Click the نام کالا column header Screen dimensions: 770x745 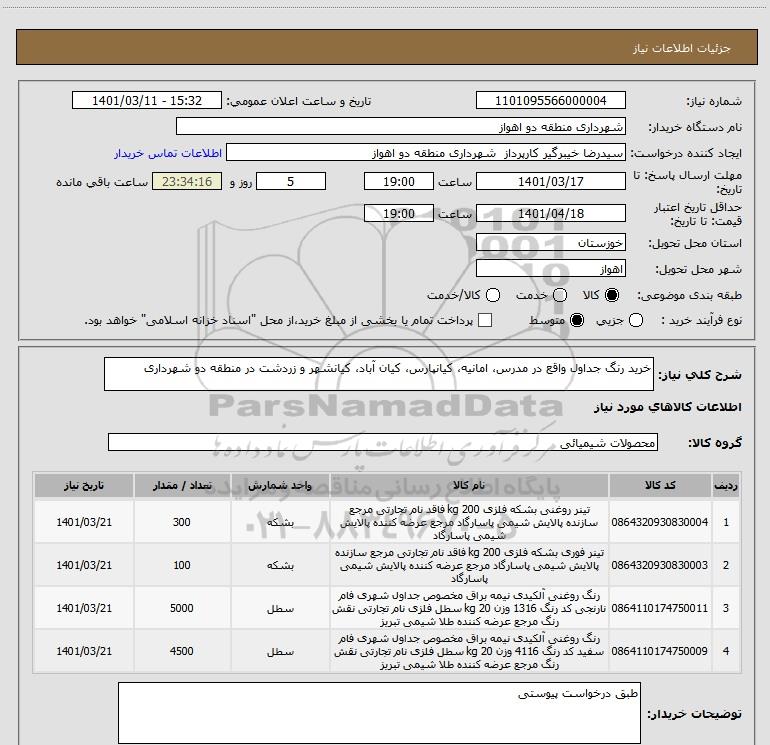(468, 486)
